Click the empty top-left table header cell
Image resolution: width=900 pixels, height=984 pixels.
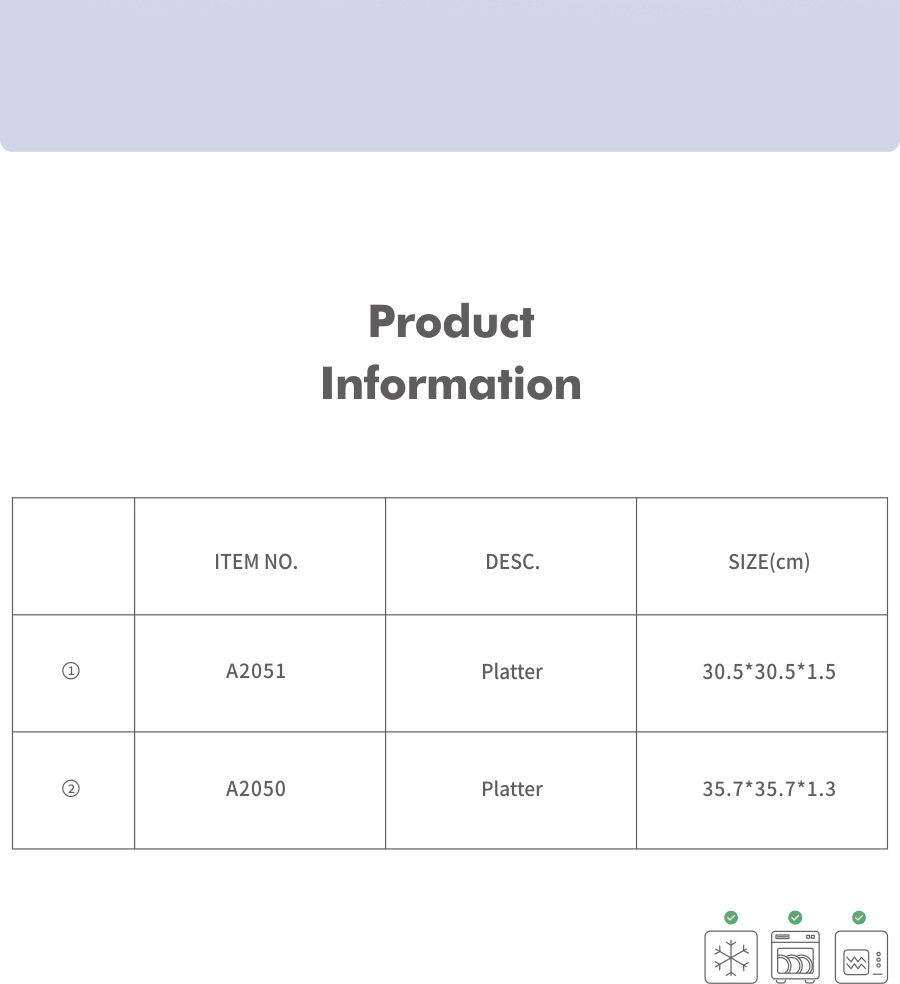(x=73, y=556)
